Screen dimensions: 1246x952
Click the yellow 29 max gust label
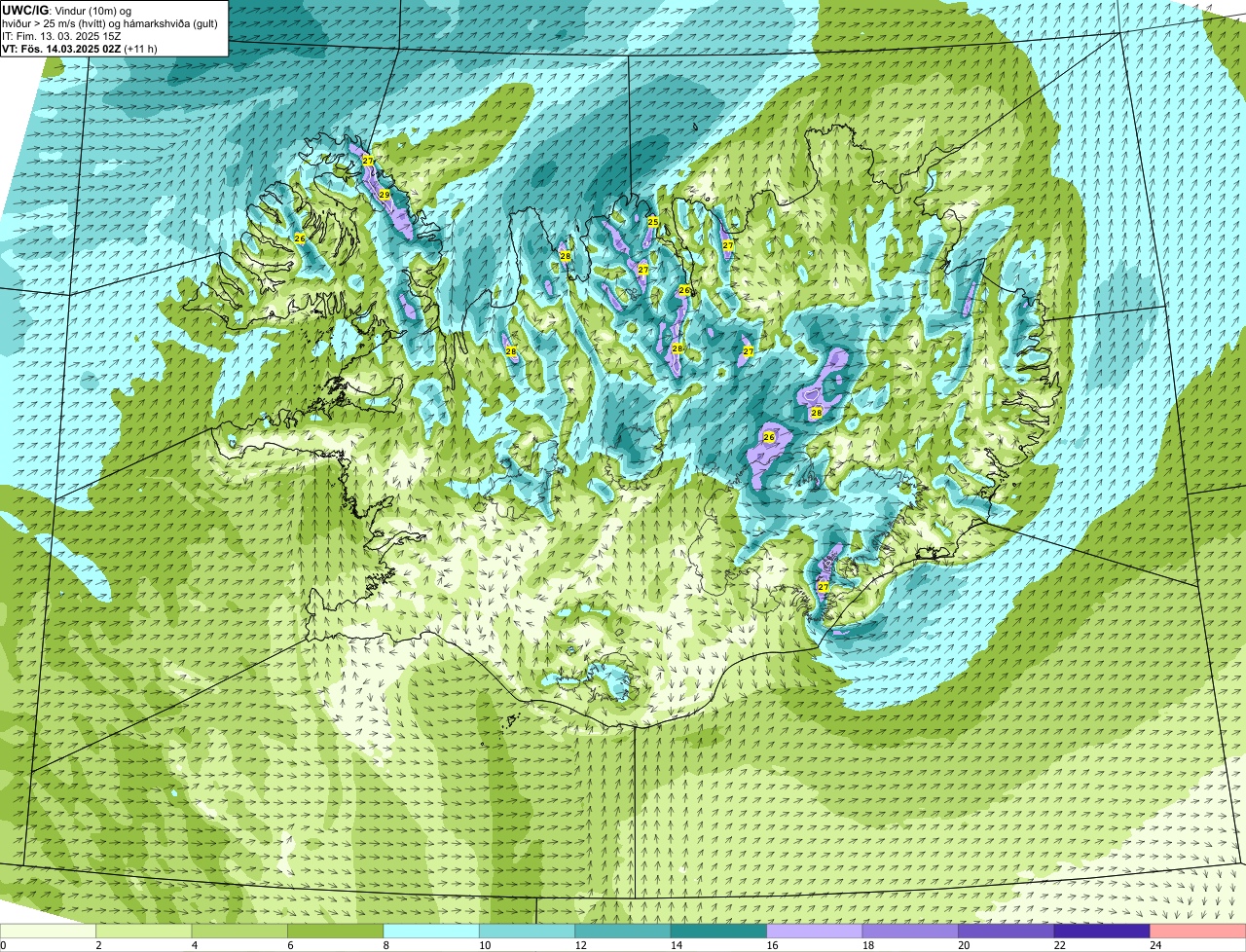tap(385, 196)
